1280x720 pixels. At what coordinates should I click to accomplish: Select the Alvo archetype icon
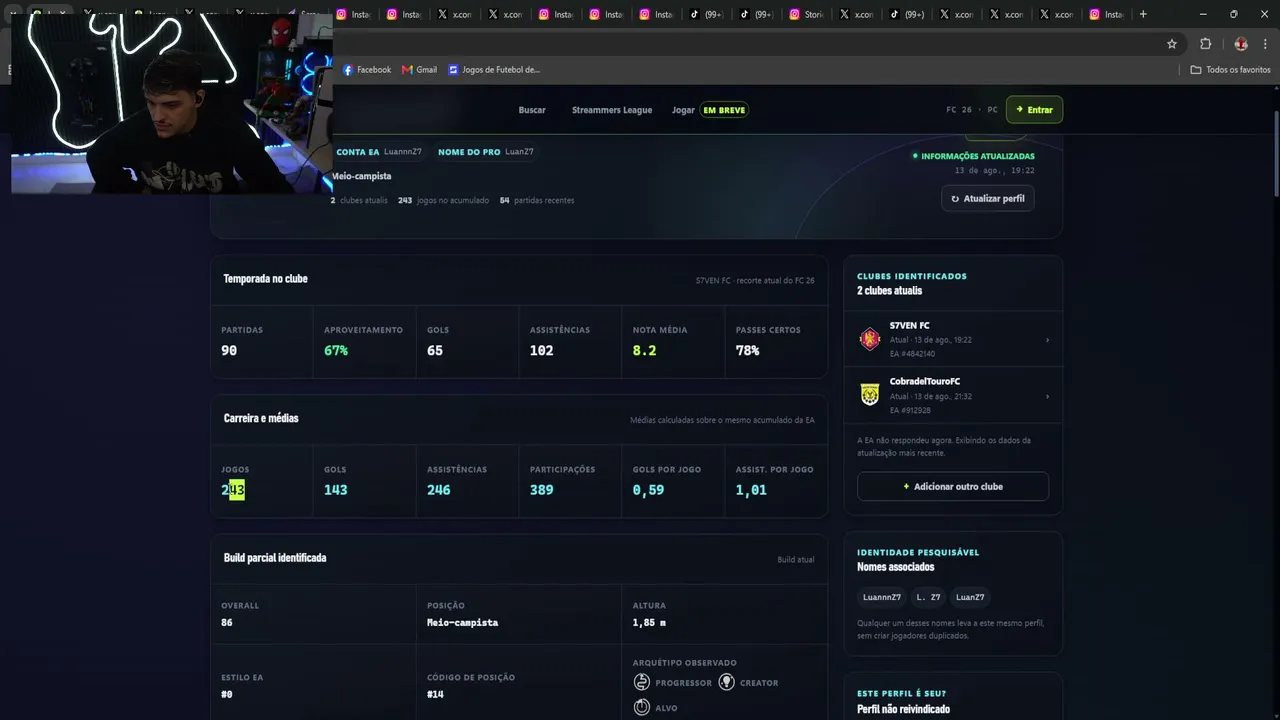click(x=642, y=707)
